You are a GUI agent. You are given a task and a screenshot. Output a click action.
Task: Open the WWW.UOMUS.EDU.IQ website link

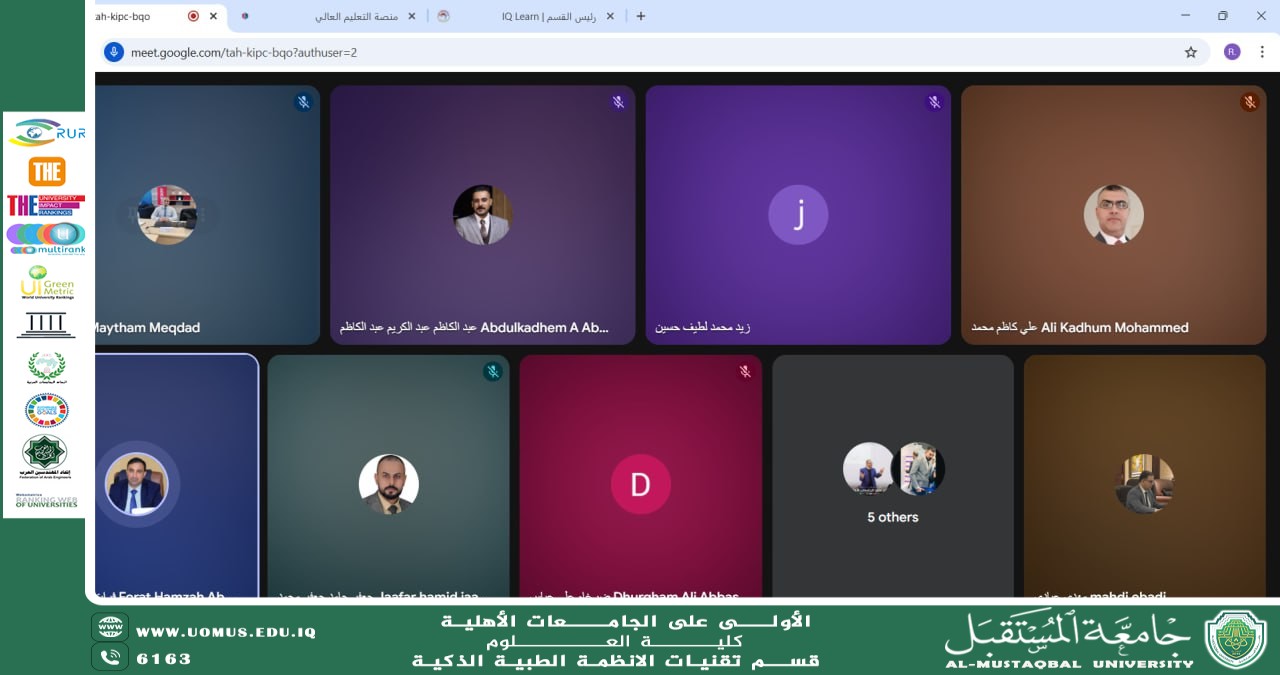tap(226, 632)
